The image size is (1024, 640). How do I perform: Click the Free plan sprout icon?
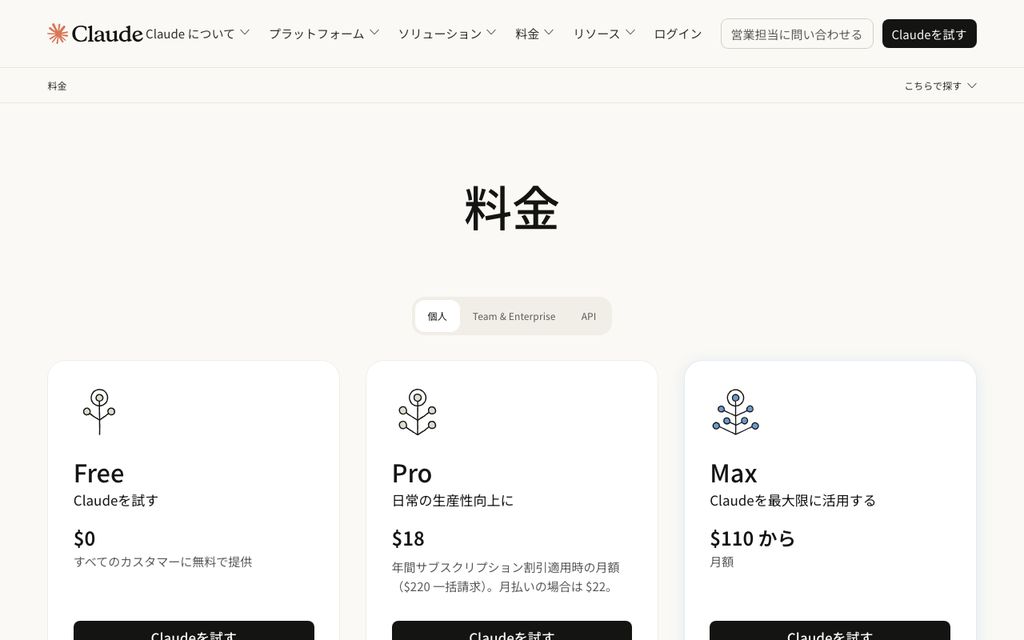click(x=99, y=411)
